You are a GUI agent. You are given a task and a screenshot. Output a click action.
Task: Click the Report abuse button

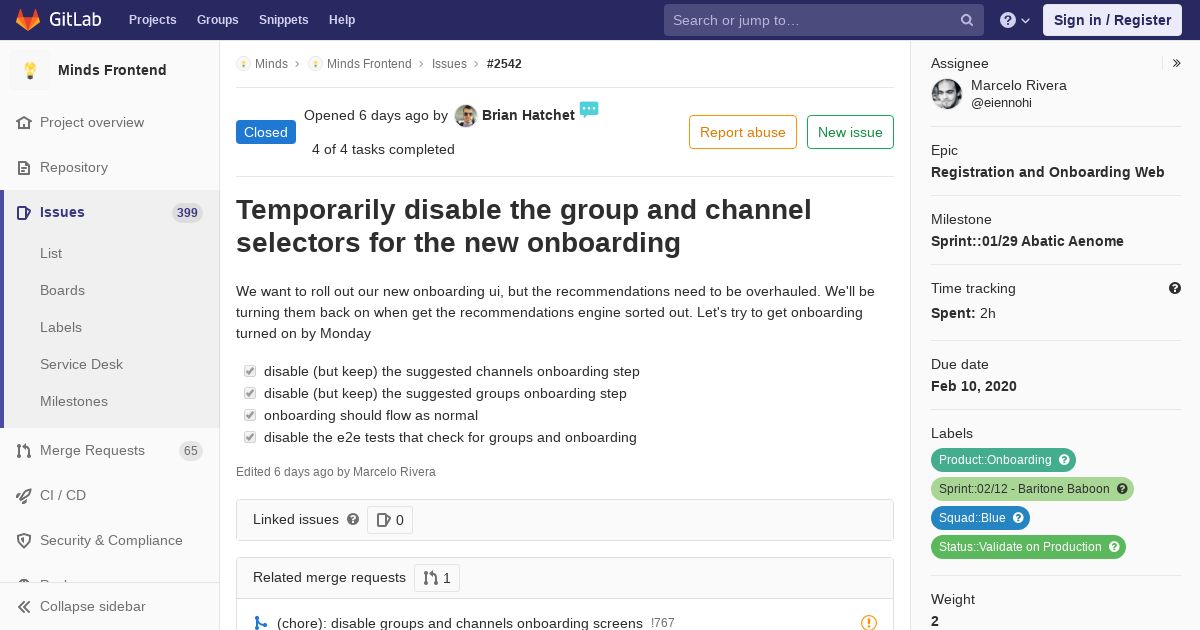coord(743,132)
